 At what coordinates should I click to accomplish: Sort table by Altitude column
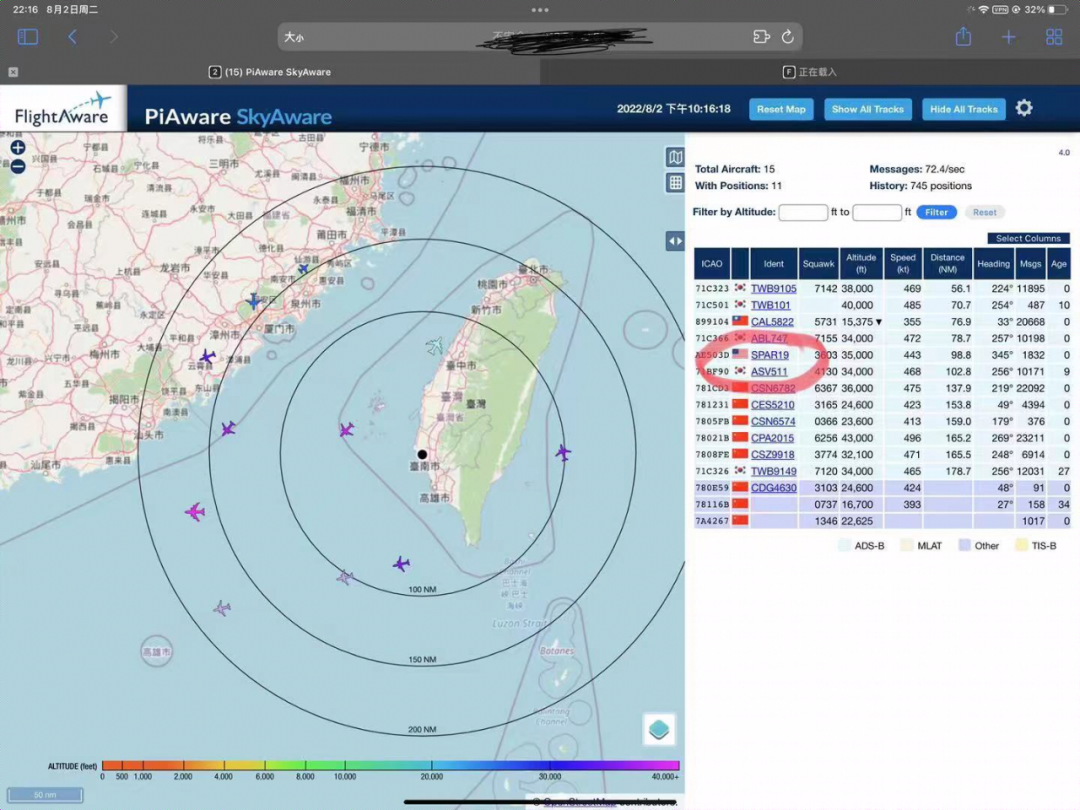[861, 263]
